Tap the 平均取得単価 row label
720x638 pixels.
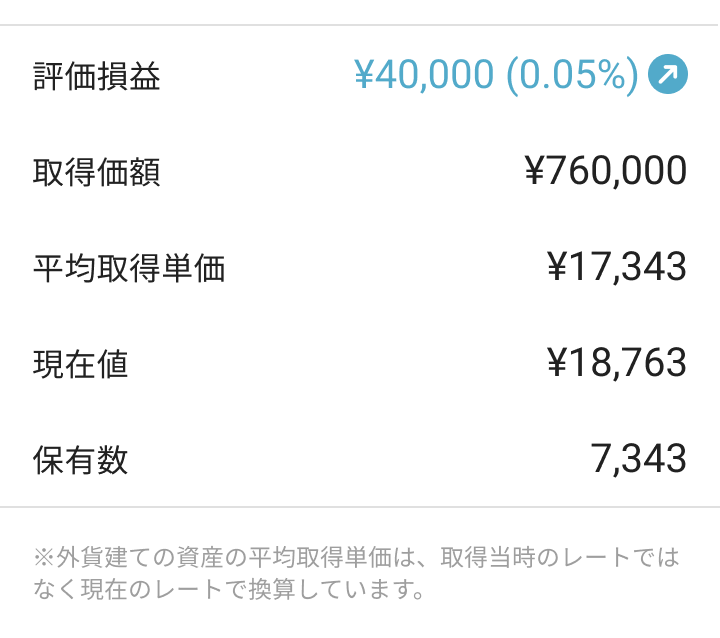click(x=128, y=268)
